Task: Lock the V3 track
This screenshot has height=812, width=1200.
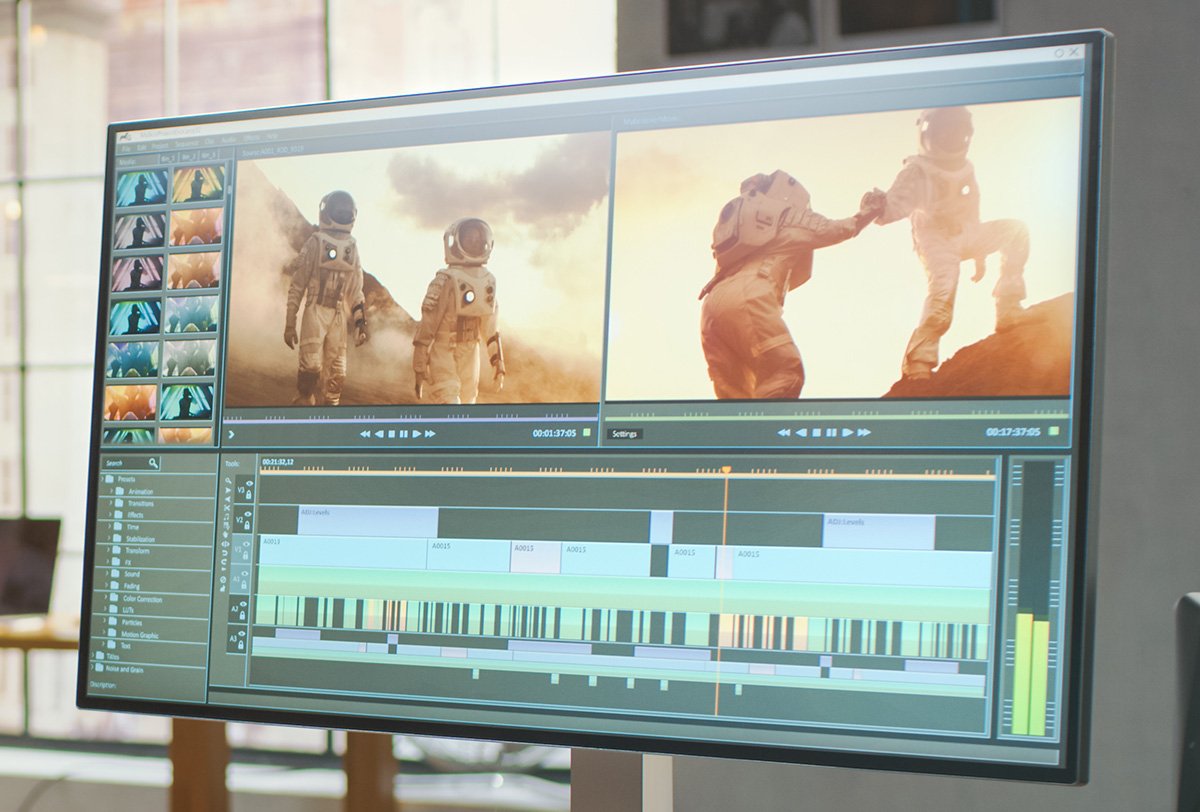Action: tap(249, 496)
